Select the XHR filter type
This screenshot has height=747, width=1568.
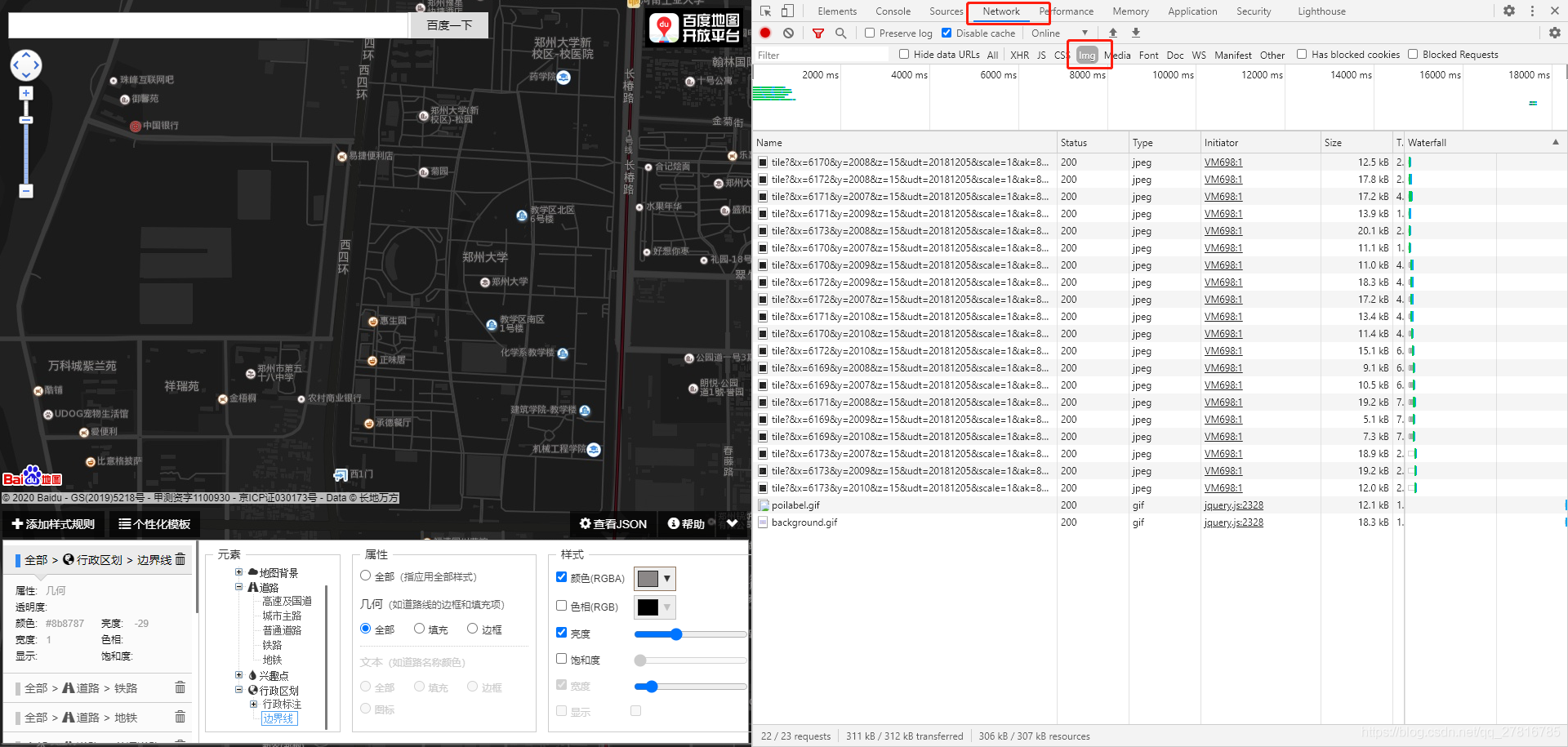click(1019, 56)
